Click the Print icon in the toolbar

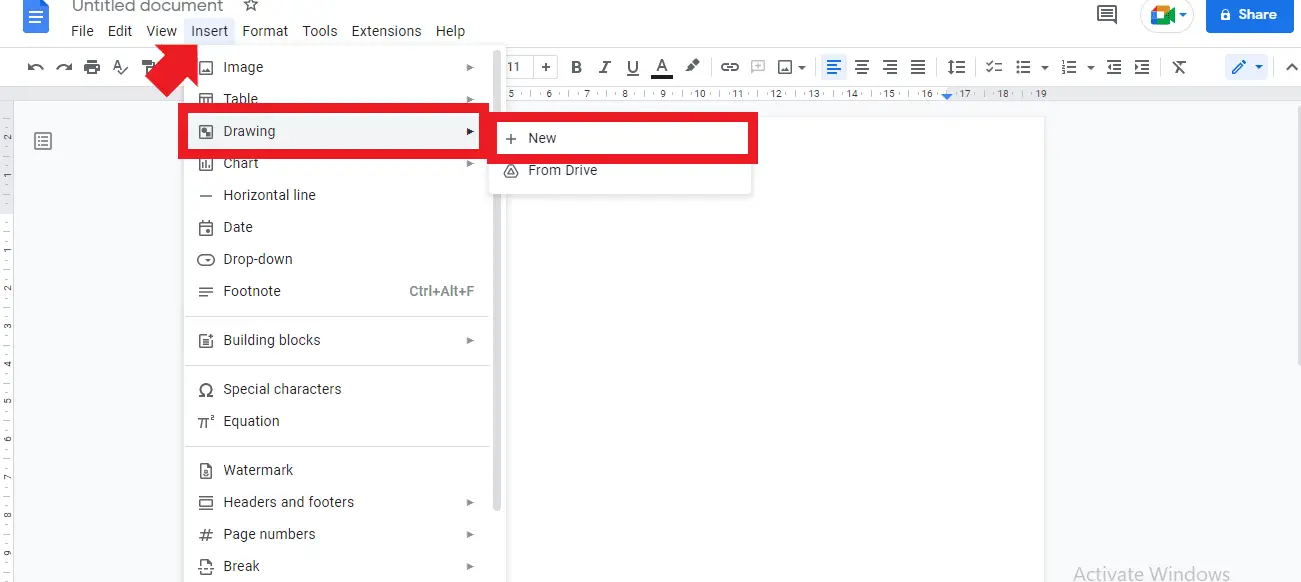91,67
